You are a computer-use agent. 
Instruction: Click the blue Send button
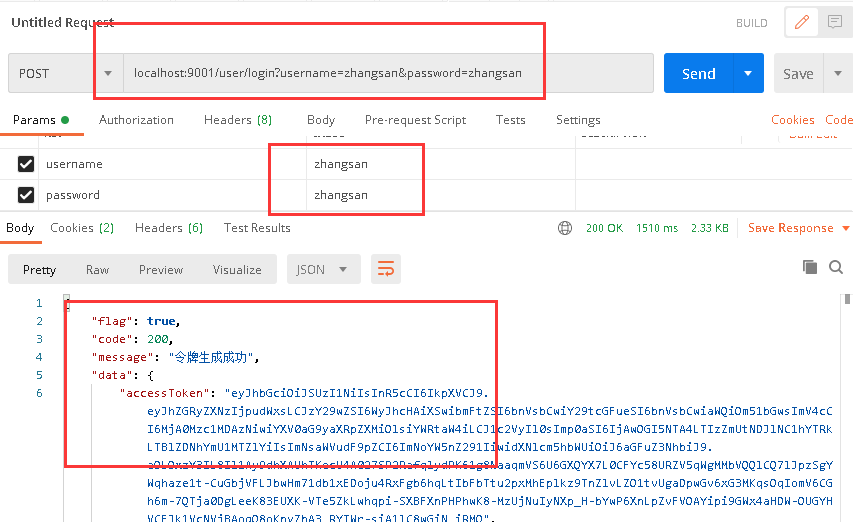(x=699, y=73)
